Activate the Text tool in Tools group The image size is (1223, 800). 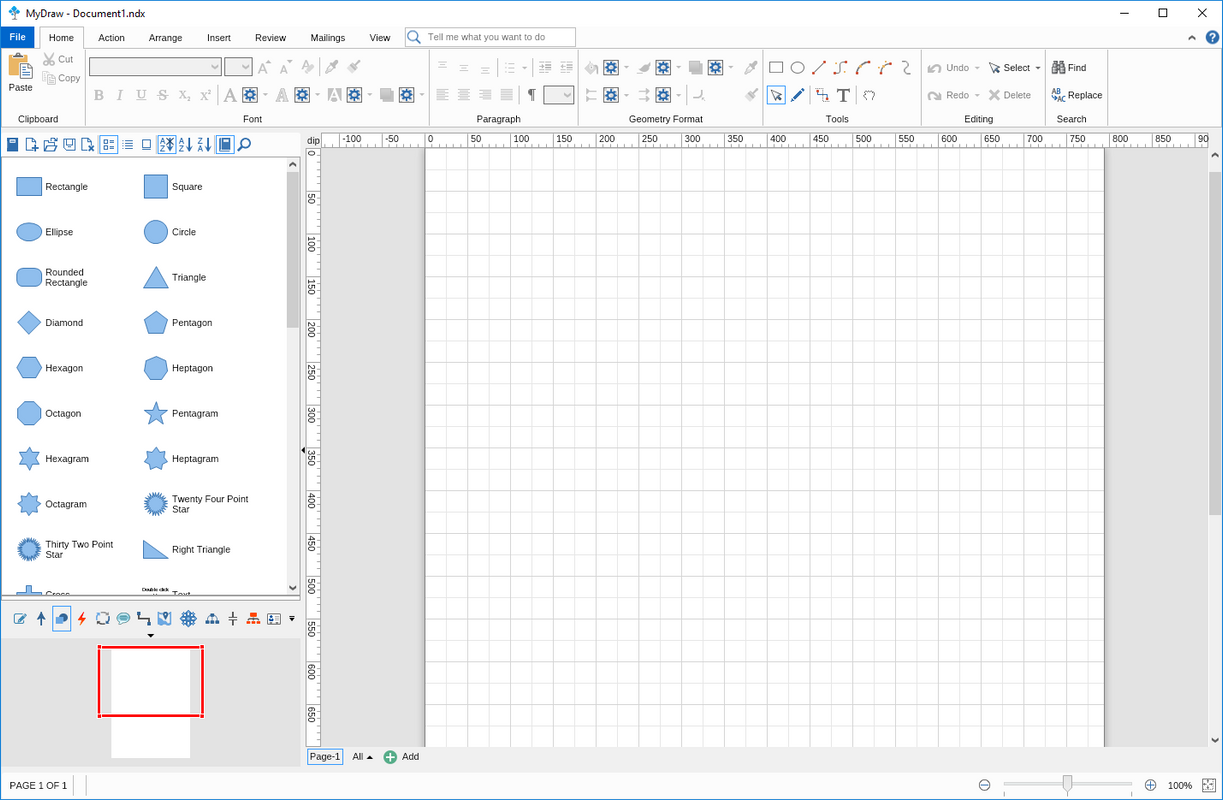[843, 95]
